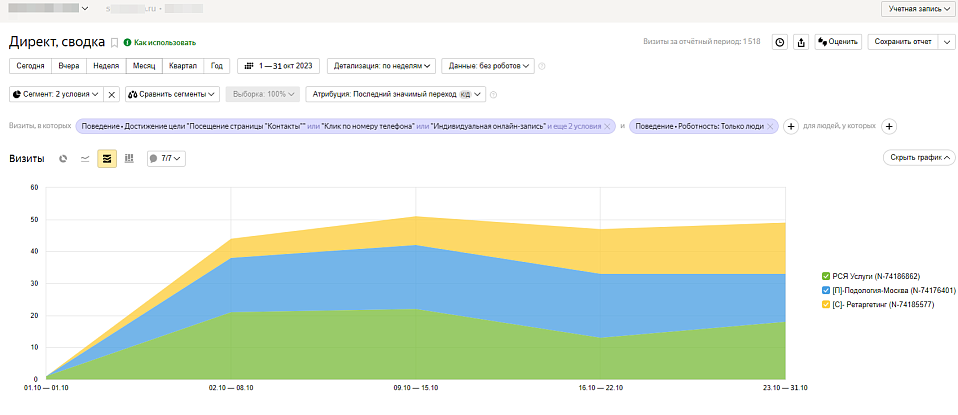Select the stacked area chart icon
This screenshot has width=958, height=415.
click(107, 158)
